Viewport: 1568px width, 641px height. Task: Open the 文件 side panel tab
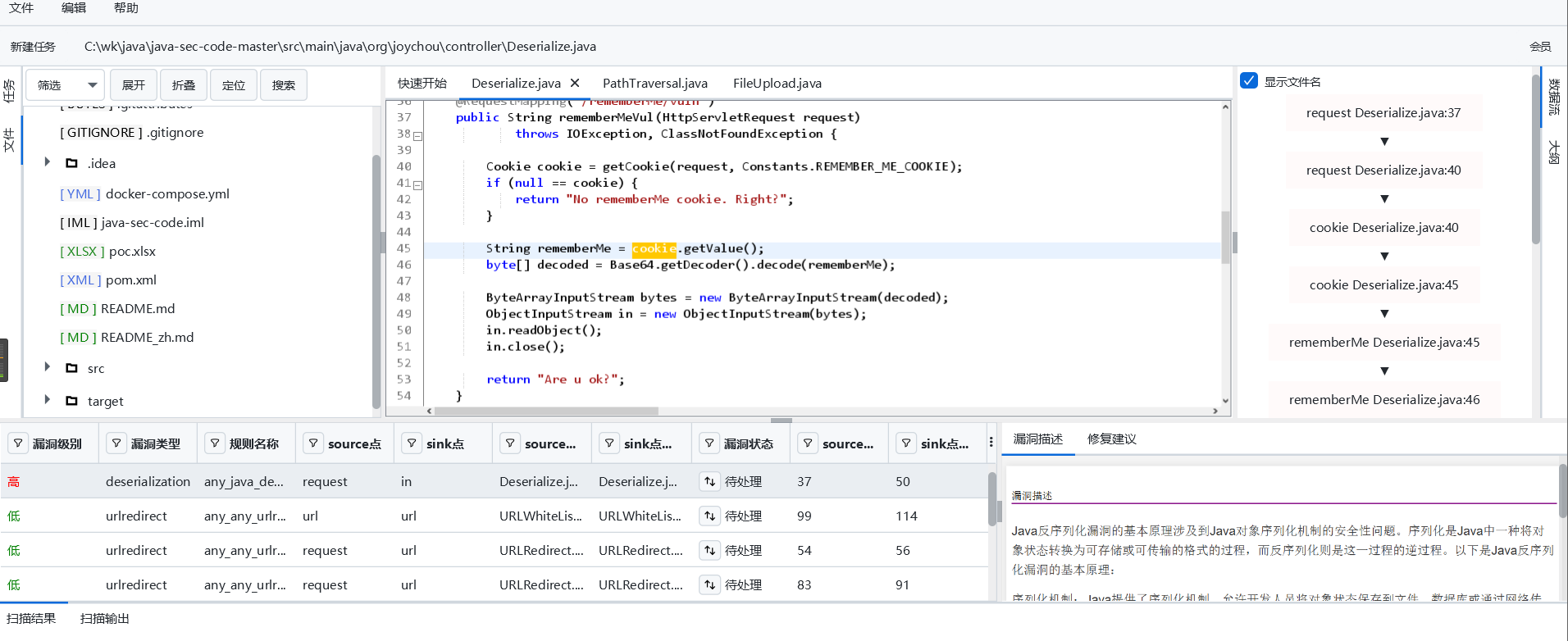(10, 139)
